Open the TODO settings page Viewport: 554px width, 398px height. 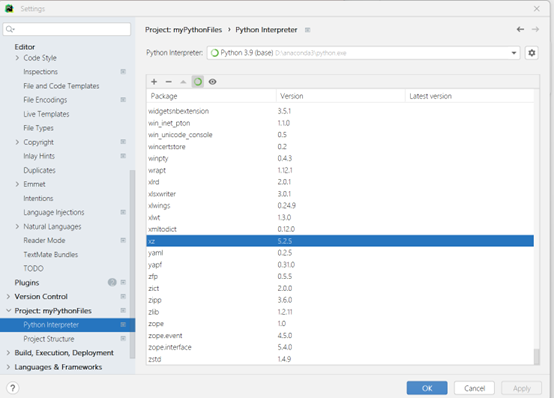(34, 268)
